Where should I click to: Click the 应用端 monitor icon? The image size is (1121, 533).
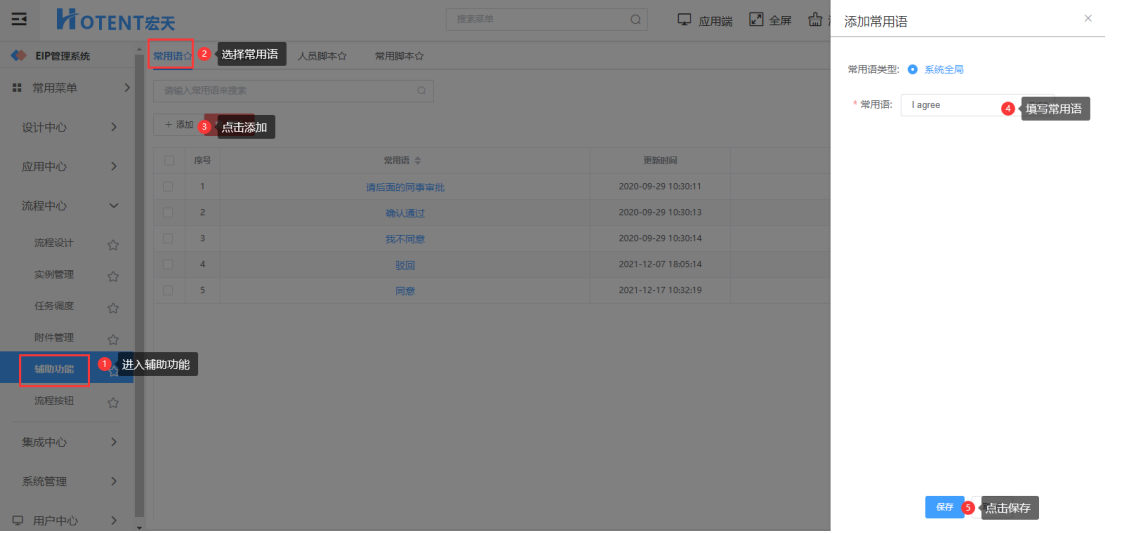click(x=685, y=19)
